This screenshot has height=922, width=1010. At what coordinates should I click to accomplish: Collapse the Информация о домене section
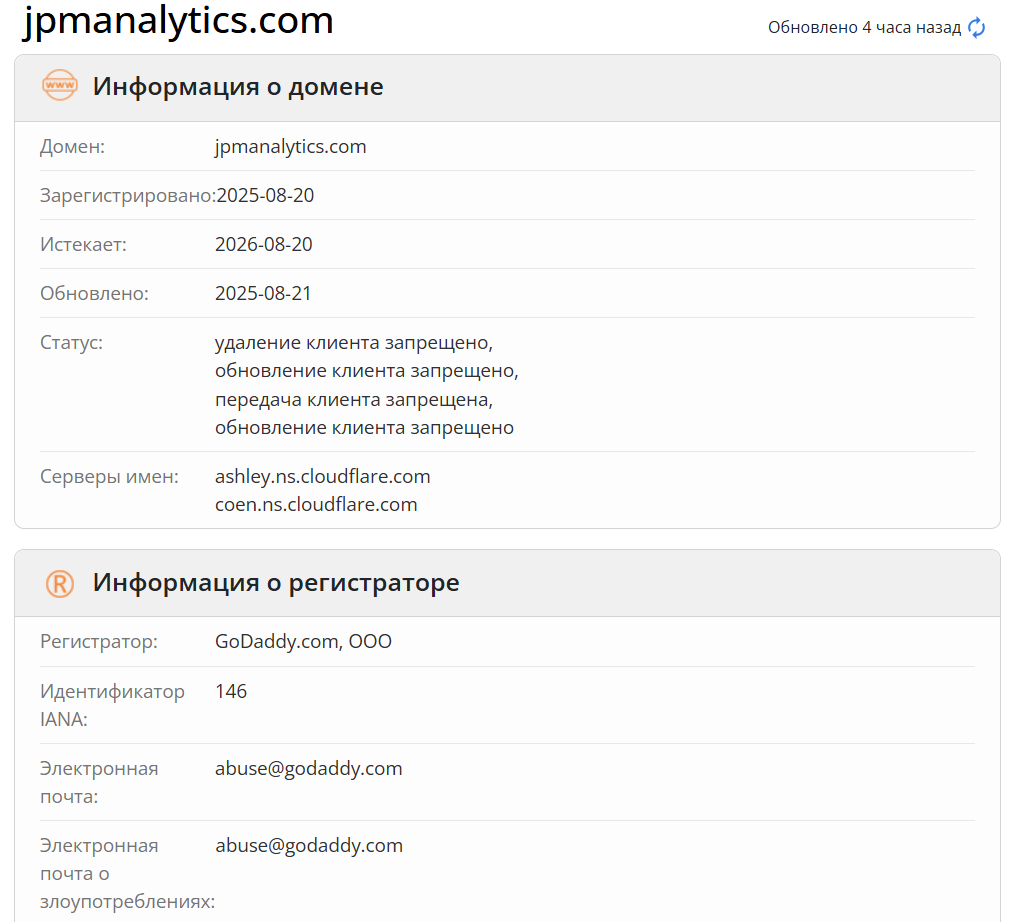click(x=237, y=86)
